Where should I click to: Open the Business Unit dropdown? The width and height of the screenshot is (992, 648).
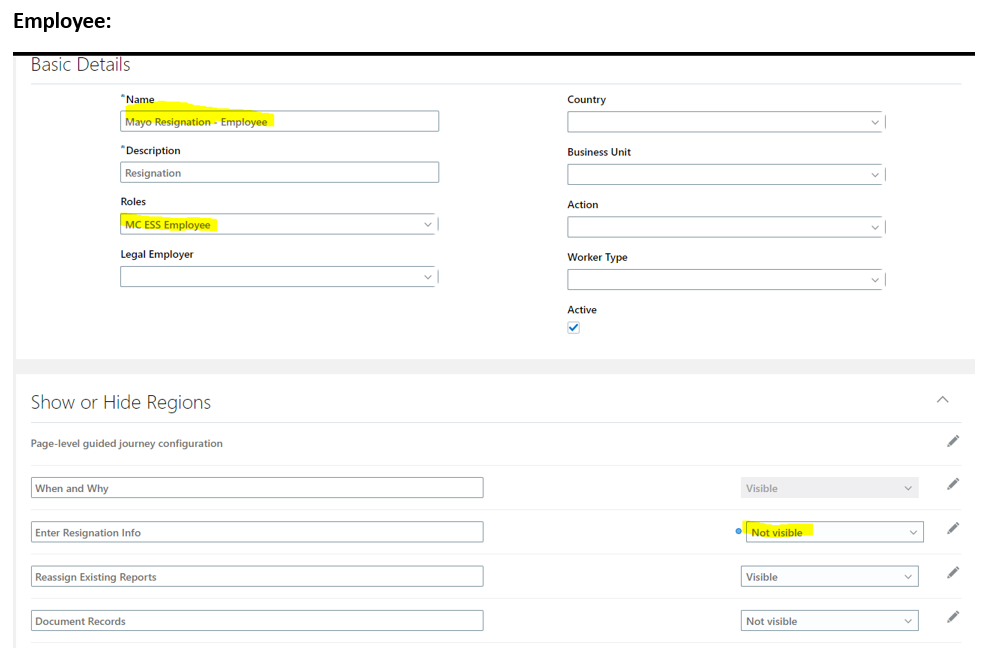[x=725, y=174]
